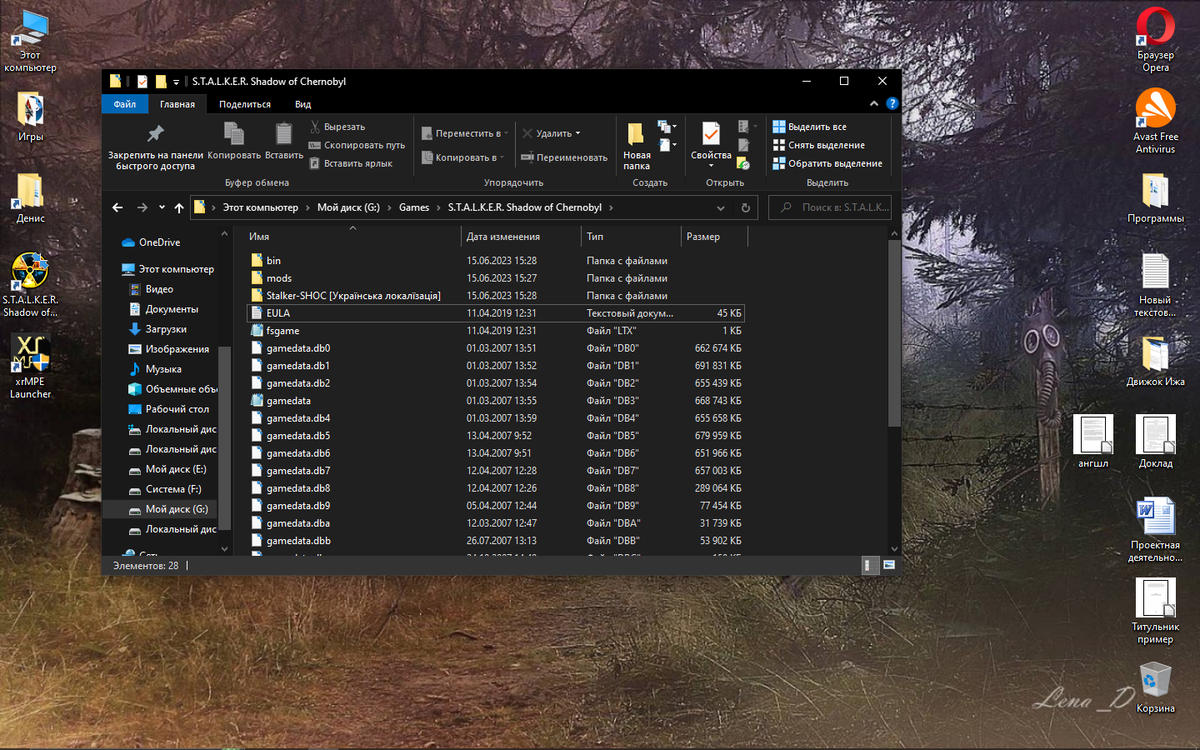The width and height of the screenshot is (1200, 750).
Task: Expand the OneDrive tree node
Action: [112, 242]
